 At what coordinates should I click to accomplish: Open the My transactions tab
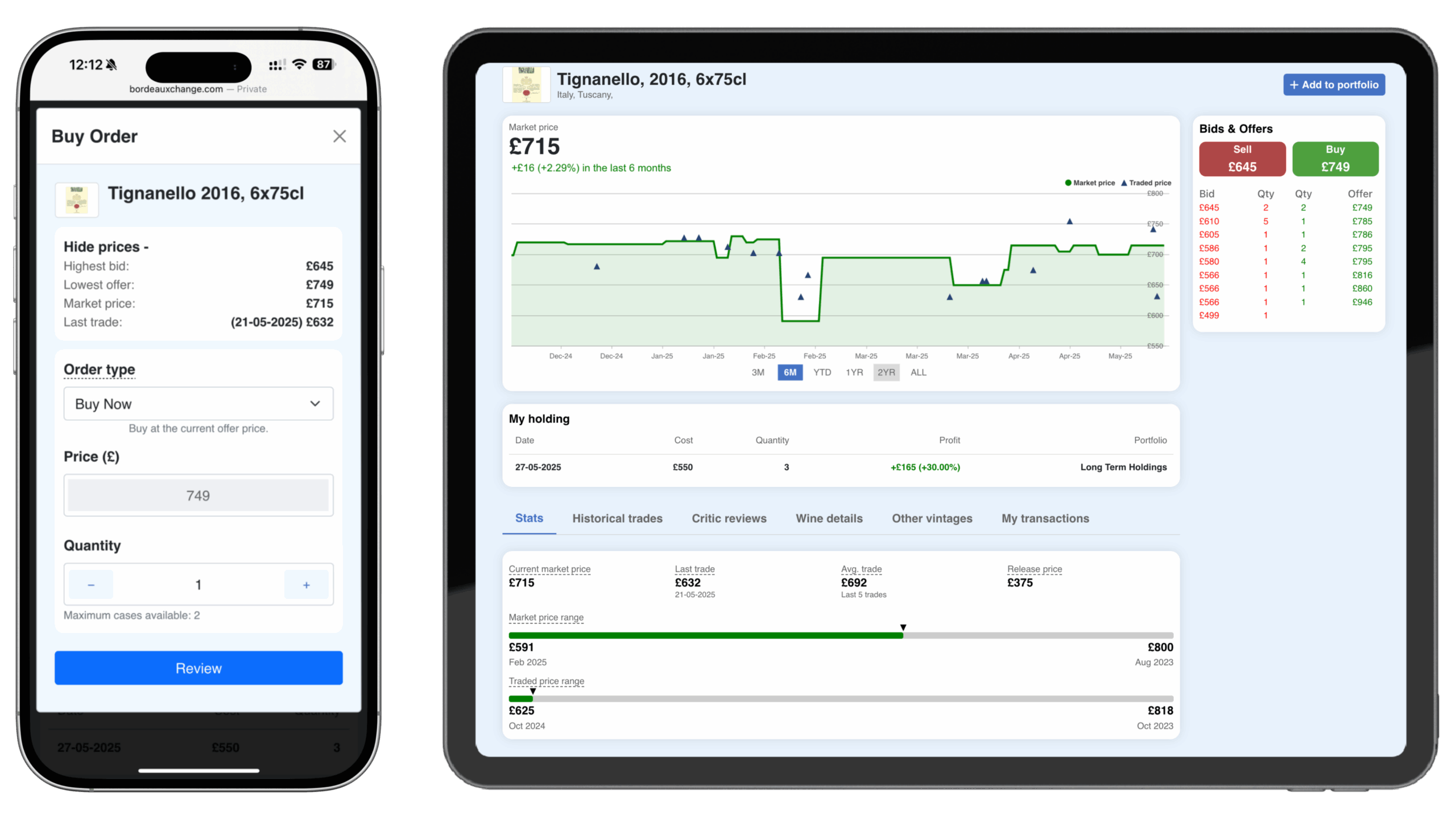point(1045,519)
